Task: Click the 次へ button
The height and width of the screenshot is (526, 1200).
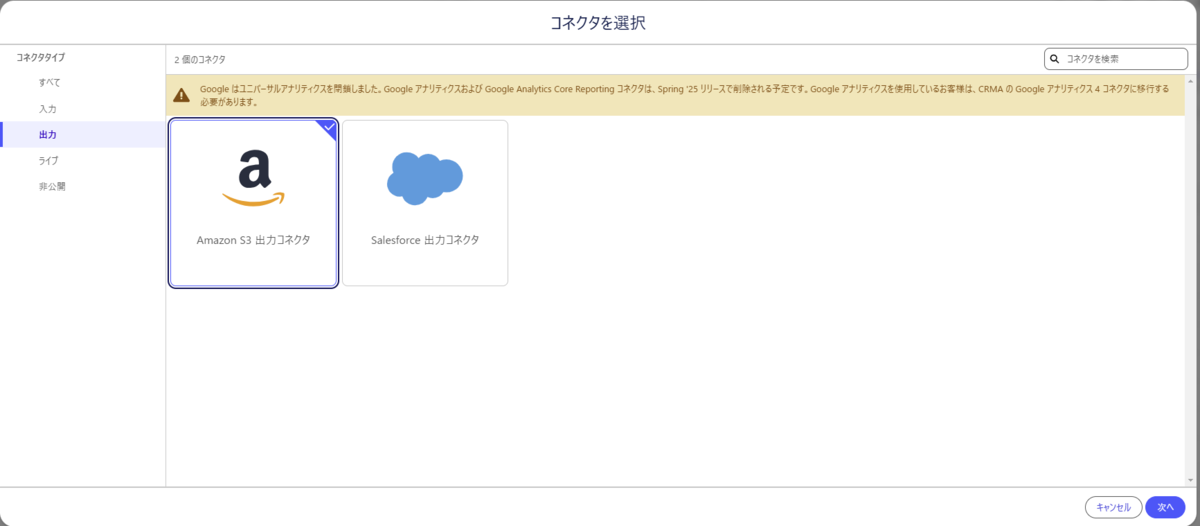Action: (x=1165, y=507)
